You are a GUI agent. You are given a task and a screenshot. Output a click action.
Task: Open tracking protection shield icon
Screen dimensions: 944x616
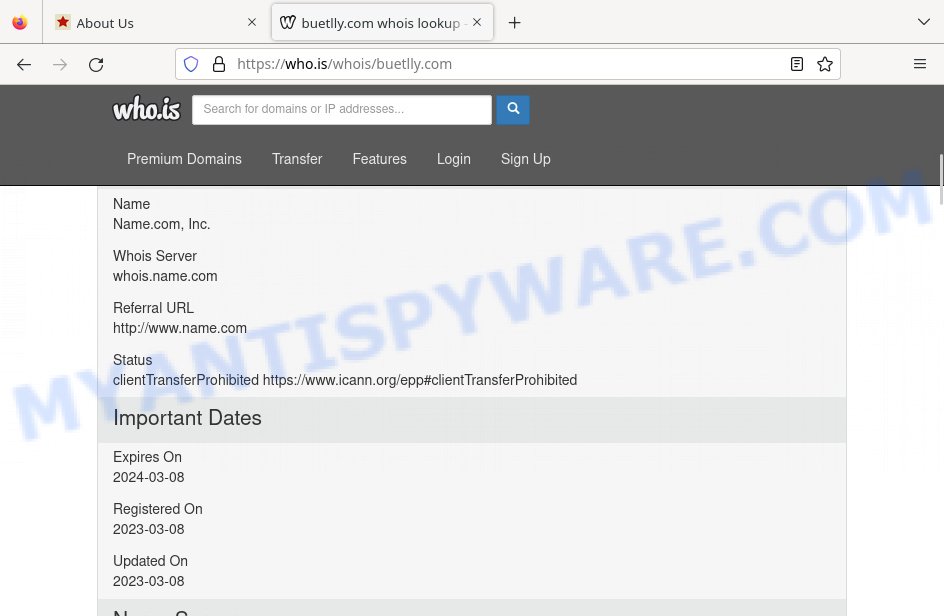[x=191, y=64]
